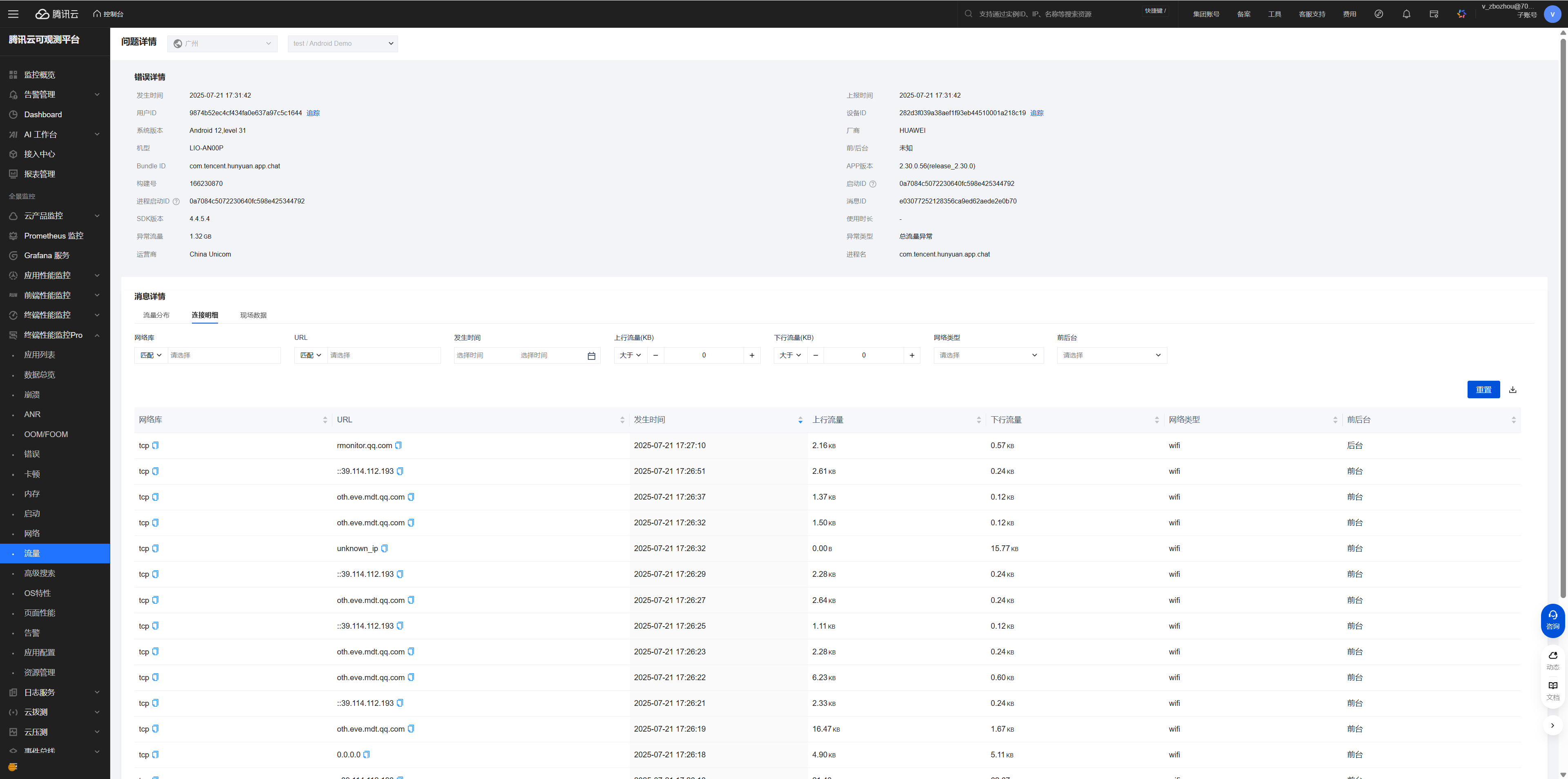The height and width of the screenshot is (779, 1568).
Task: Sort table by 下行流量 column
Action: click(x=1156, y=420)
